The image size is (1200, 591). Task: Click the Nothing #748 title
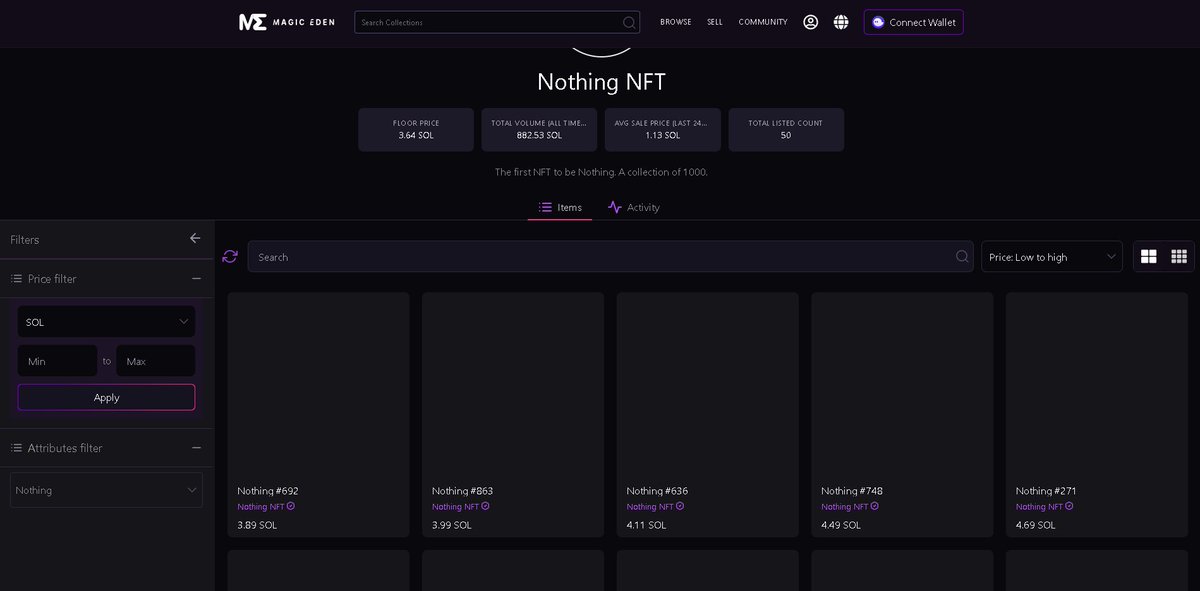click(852, 491)
